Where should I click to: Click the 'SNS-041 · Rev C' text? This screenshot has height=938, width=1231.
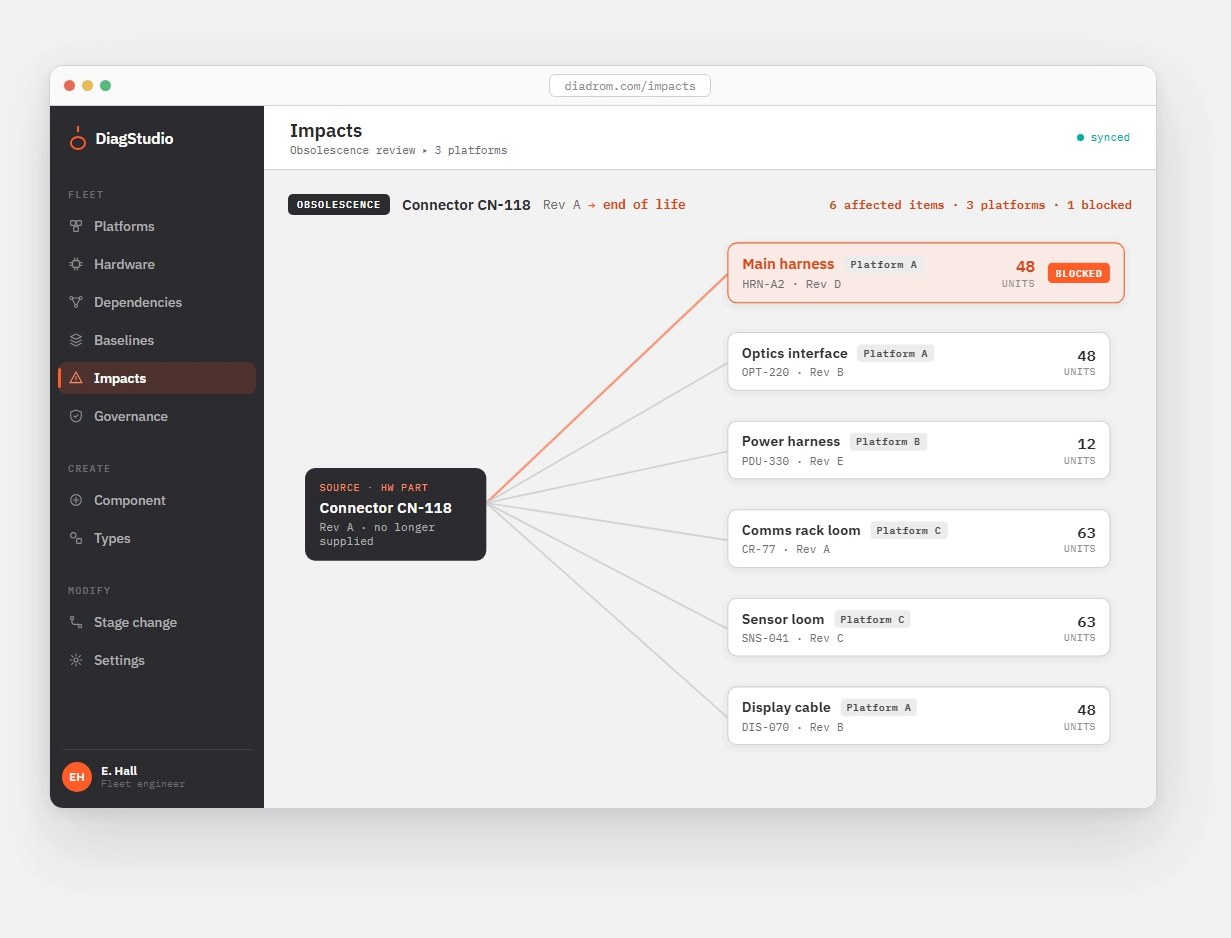click(x=792, y=639)
